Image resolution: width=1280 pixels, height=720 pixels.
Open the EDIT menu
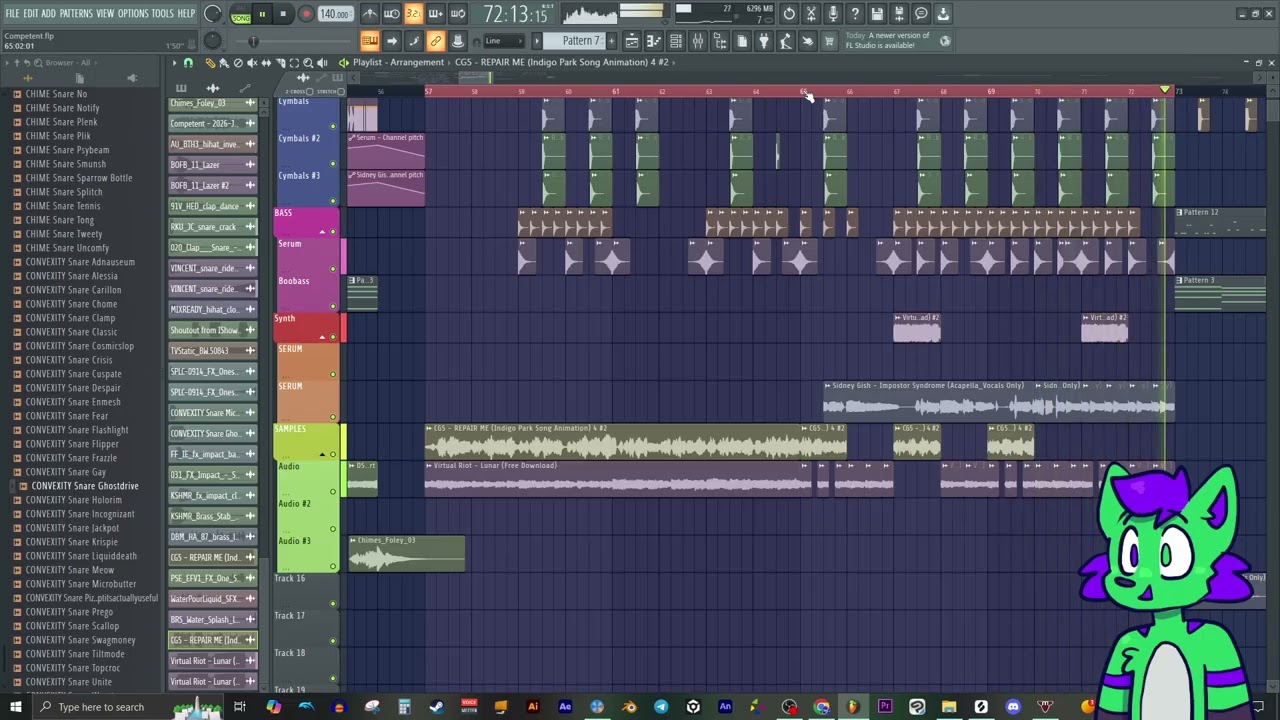pos(31,14)
